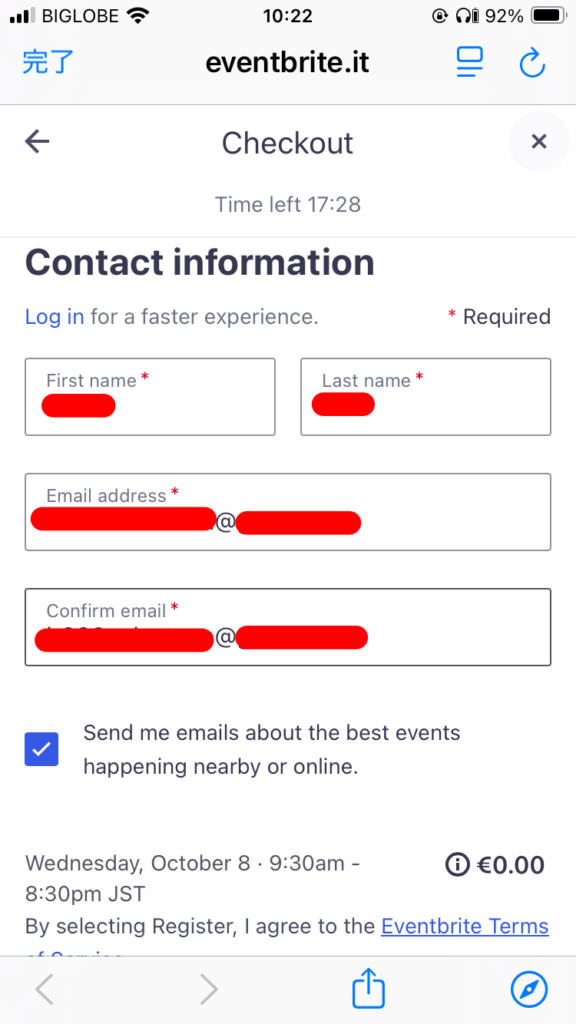Image resolution: width=576 pixels, height=1024 pixels.
Task: Close the checkout with the X icon
Action: (x=539, y=142)
